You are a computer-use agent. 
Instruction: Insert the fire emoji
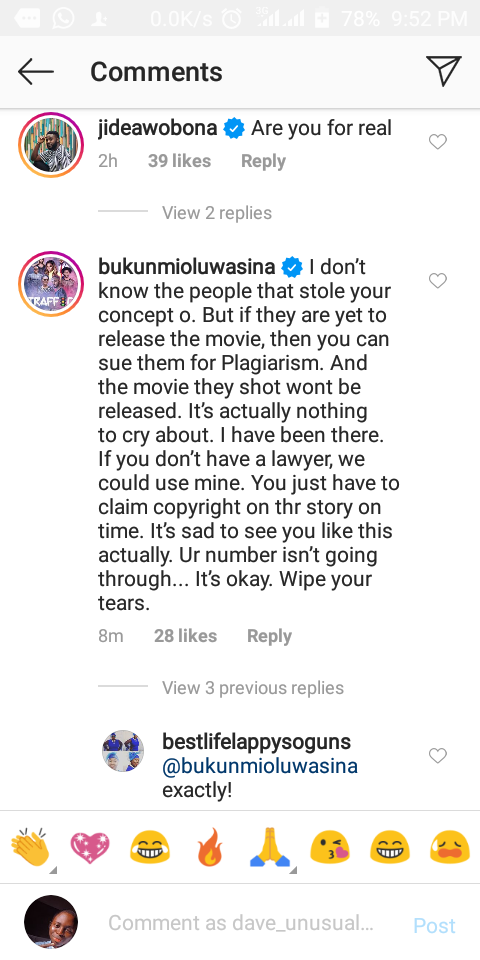(210, 849)
